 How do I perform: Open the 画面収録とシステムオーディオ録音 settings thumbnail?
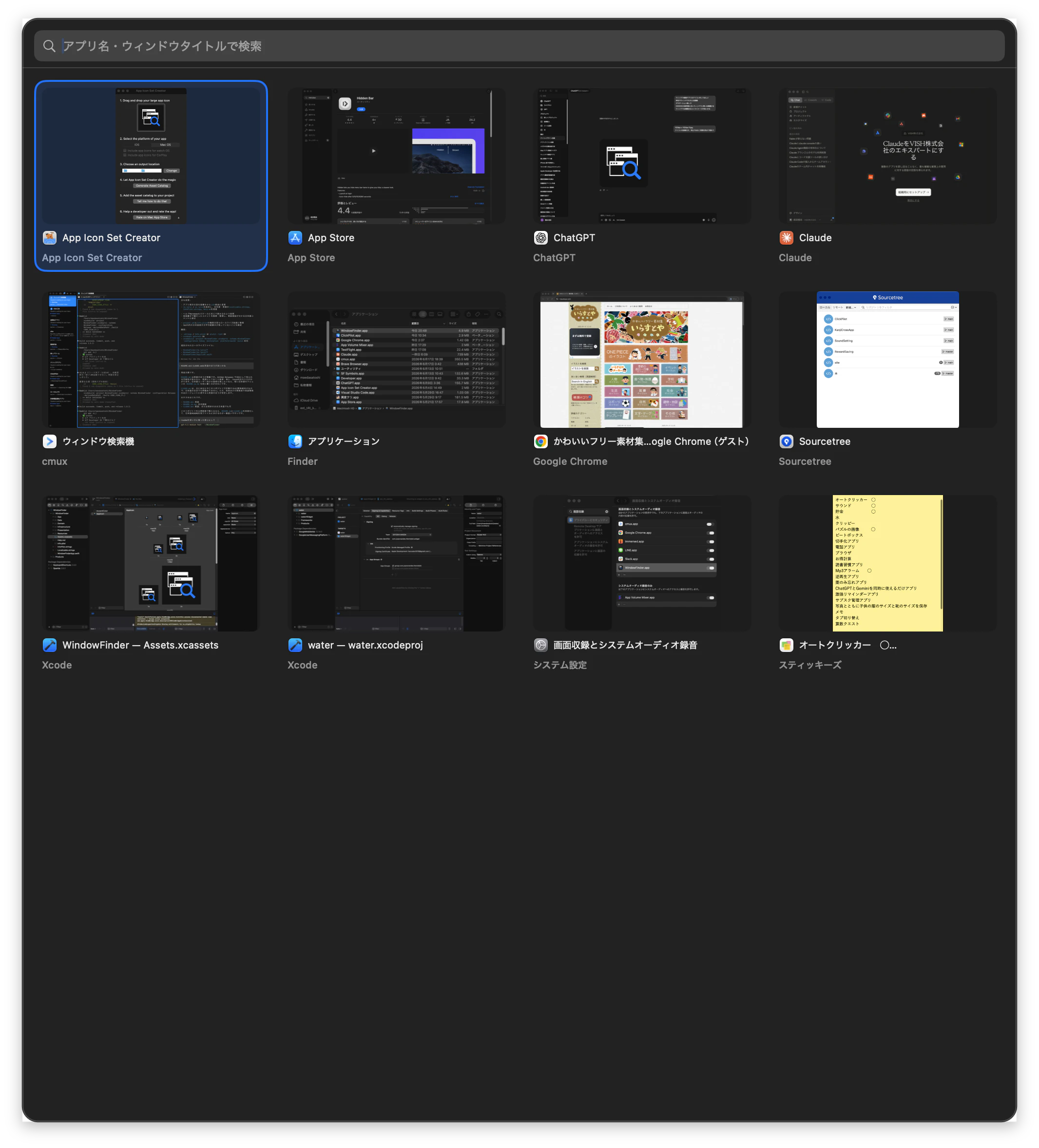pos(642,563)
